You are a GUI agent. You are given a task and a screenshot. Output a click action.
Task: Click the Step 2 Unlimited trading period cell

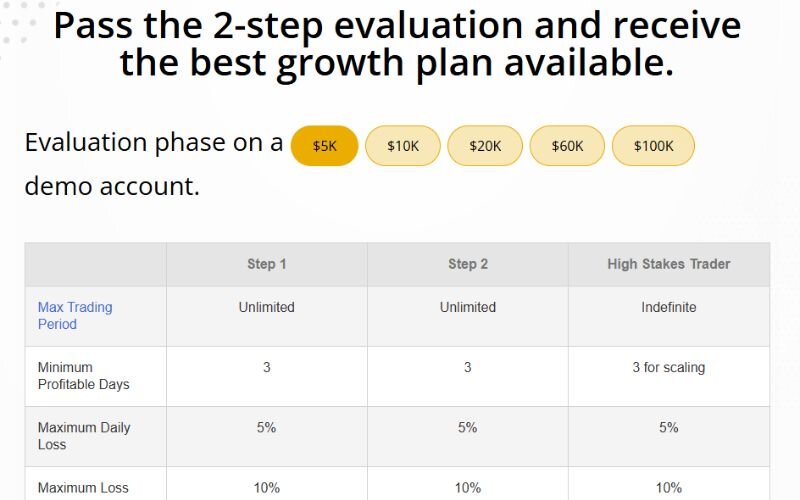(x=468, y=307)
